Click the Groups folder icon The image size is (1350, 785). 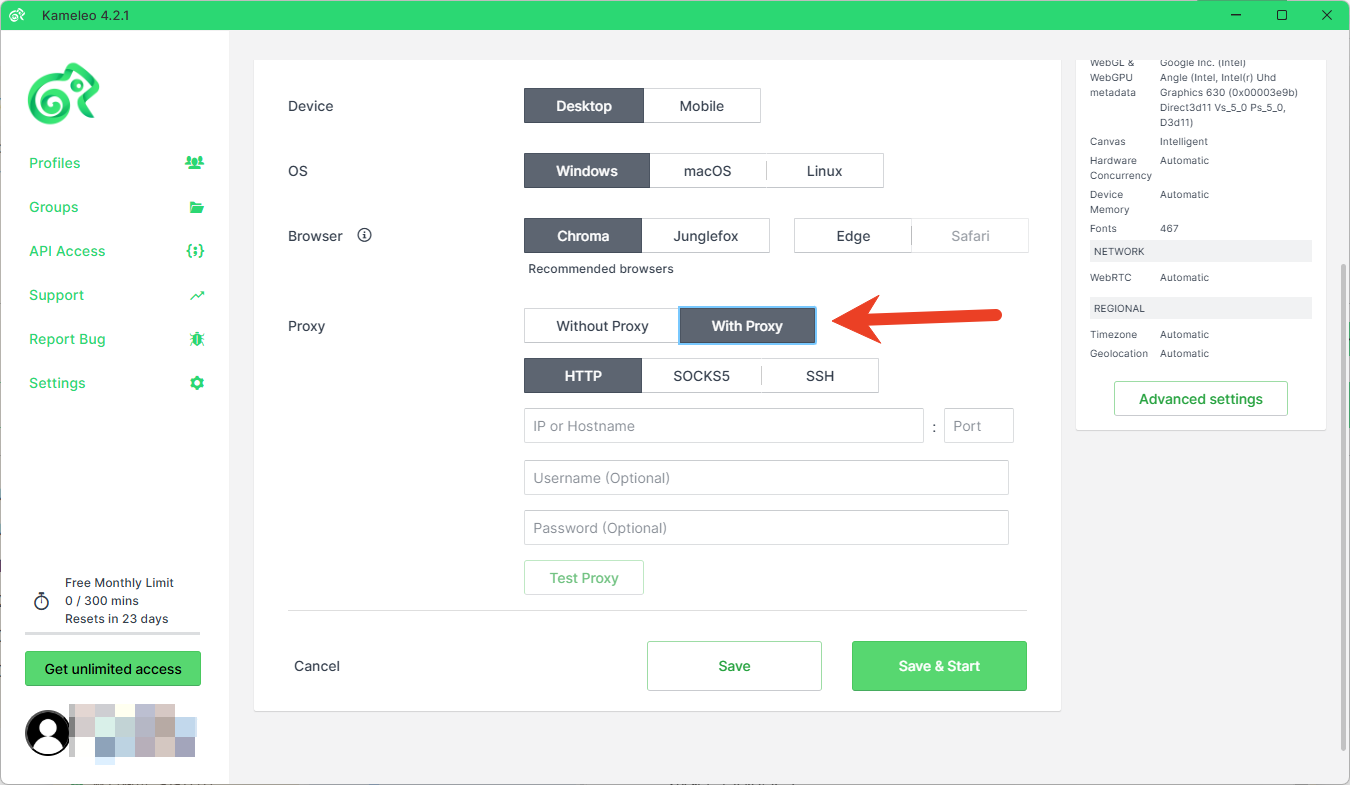pyautogui.click(x=196, y=207)
